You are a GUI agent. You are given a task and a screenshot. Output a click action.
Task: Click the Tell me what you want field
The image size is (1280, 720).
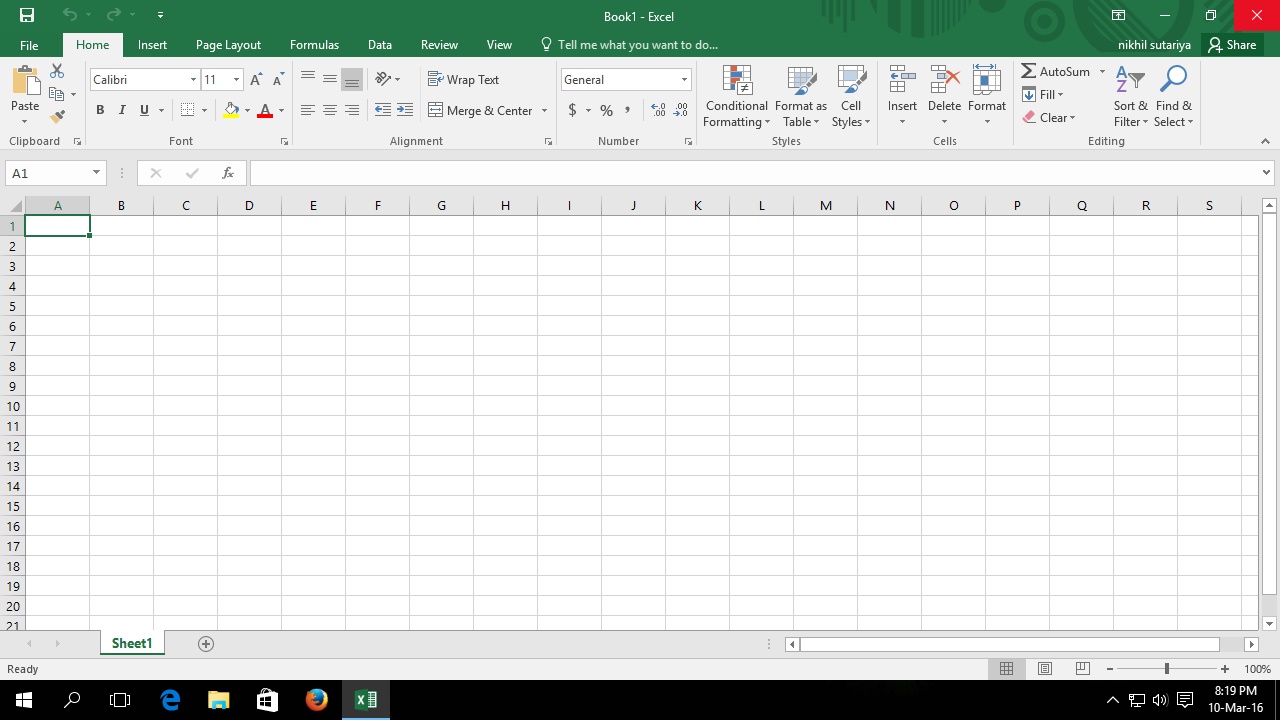pyautogui.click(x=629, y=45)
